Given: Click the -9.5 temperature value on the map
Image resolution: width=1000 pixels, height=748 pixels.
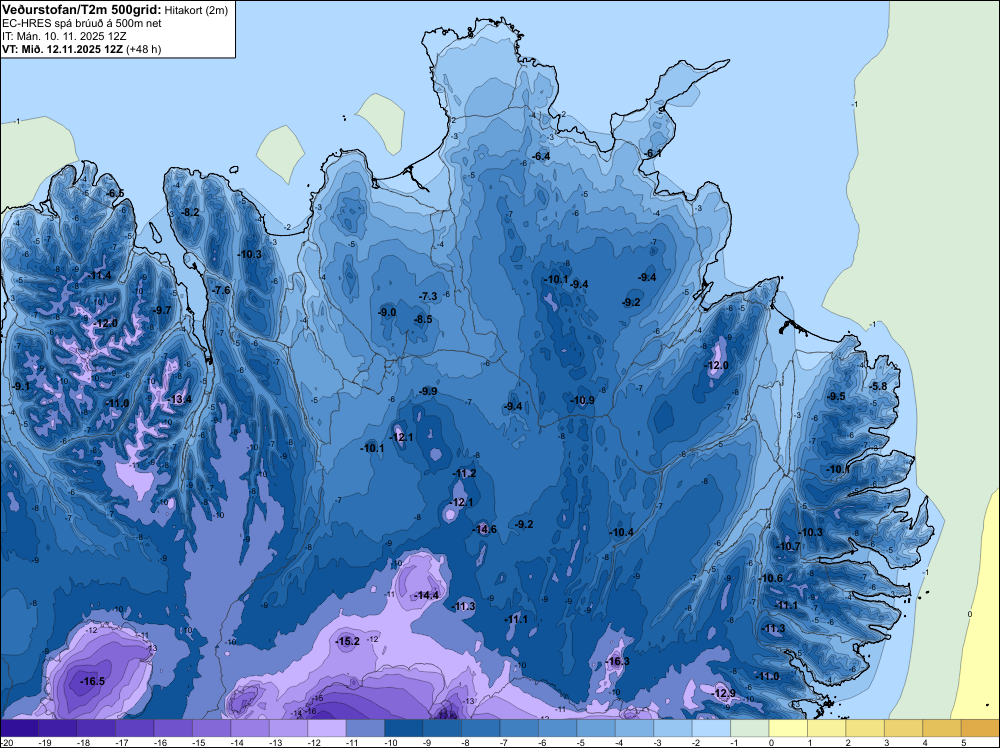Looking at the screenshot, I should point(835,397).
